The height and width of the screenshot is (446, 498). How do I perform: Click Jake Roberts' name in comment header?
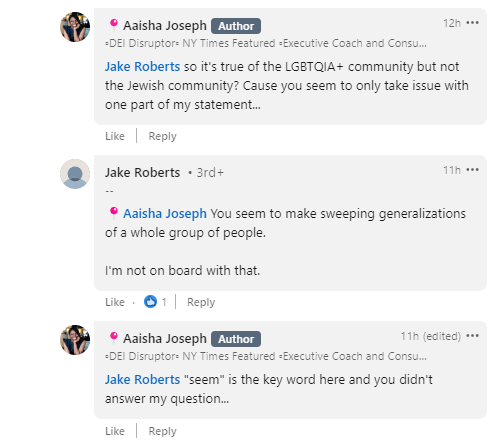tap(142, 173)
